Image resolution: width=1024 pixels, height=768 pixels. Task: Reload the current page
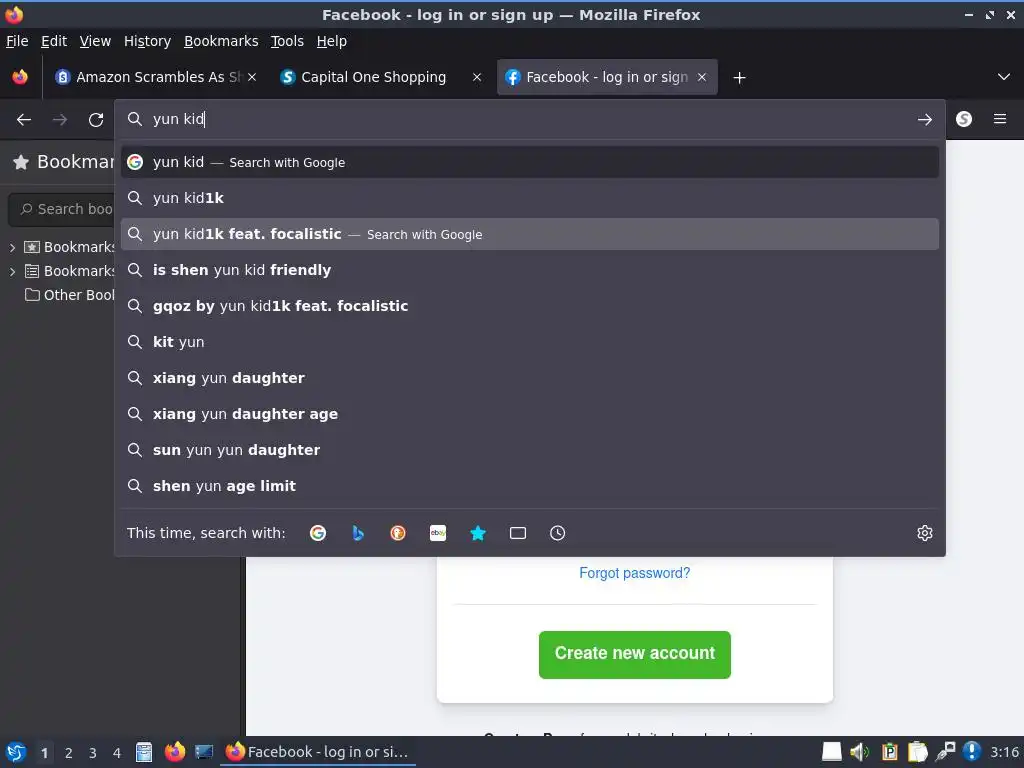(x=96, y=120)
